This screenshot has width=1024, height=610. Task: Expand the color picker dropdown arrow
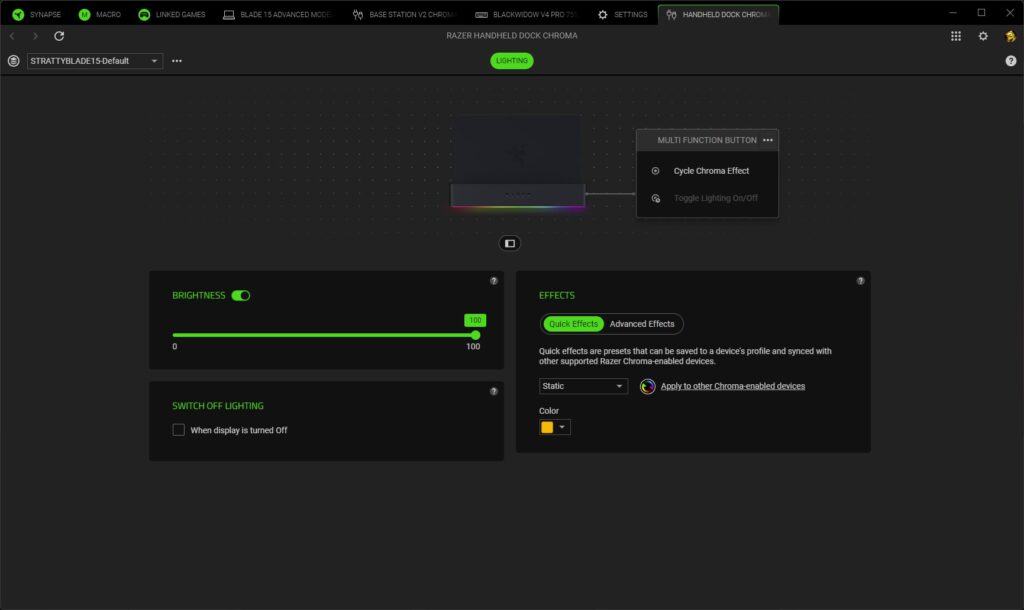pos(562,427)
